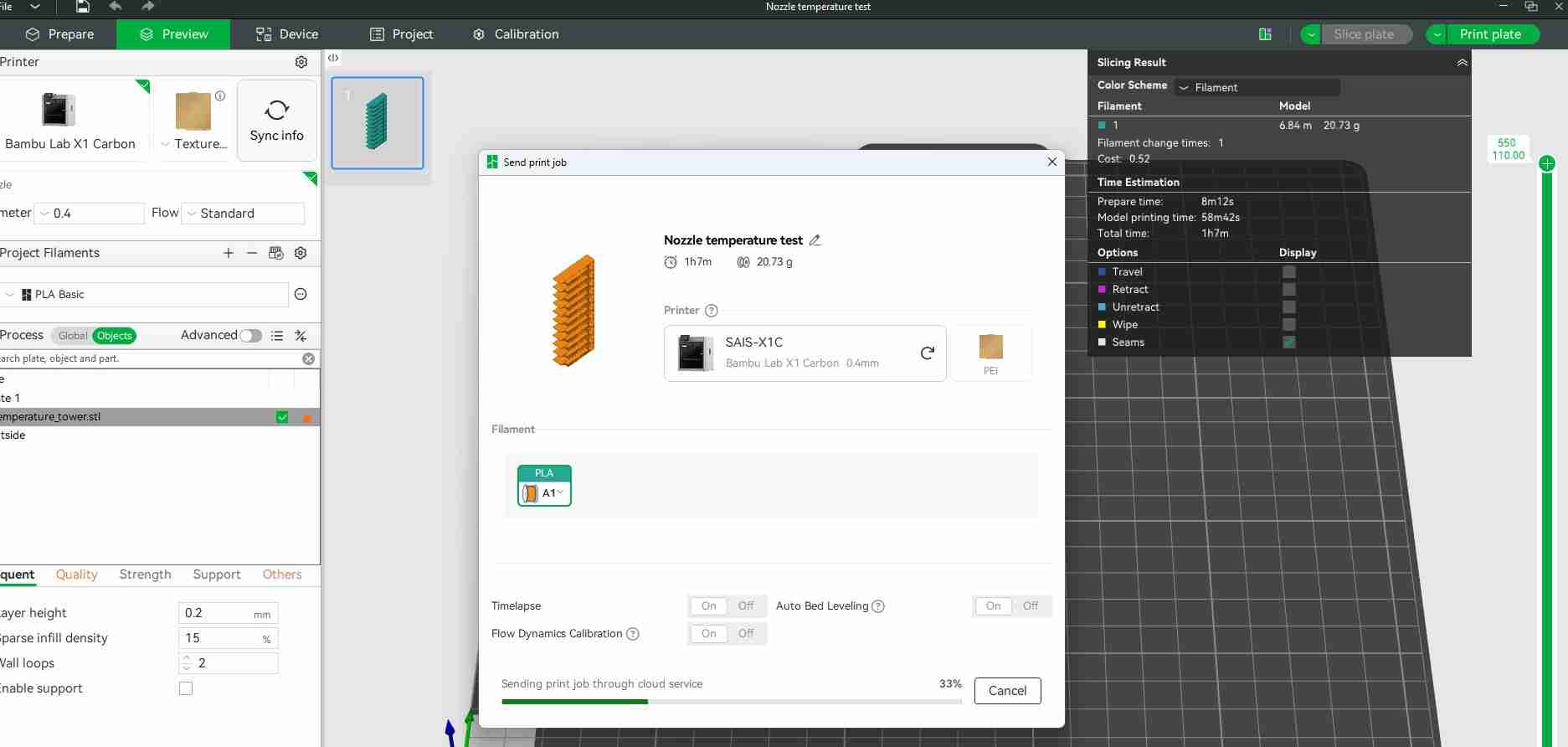
Task: Toggle display of Seams
Action: click(x=1289, y=343)
